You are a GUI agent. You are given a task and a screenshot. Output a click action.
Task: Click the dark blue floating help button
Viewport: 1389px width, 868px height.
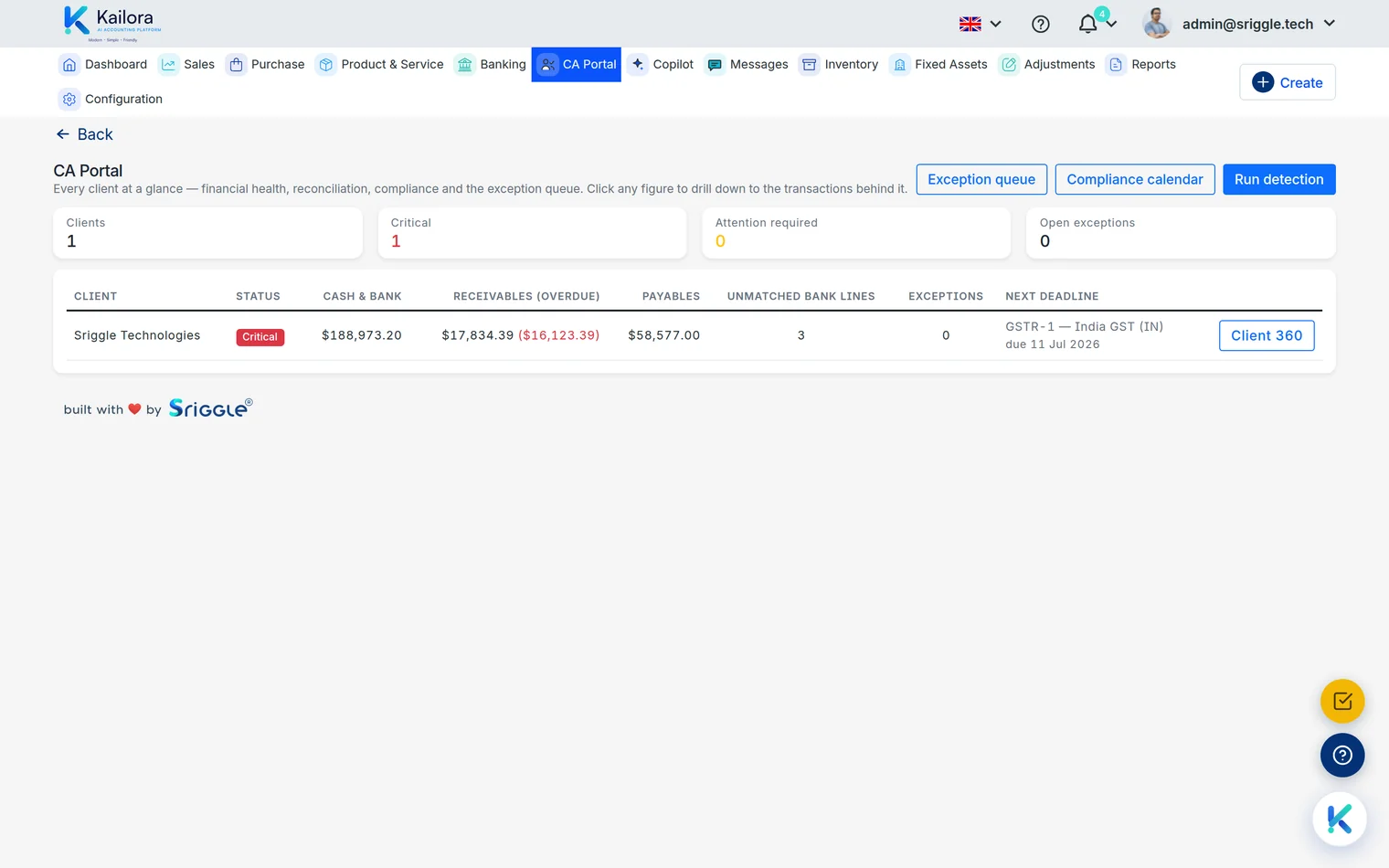point(1342,756)
